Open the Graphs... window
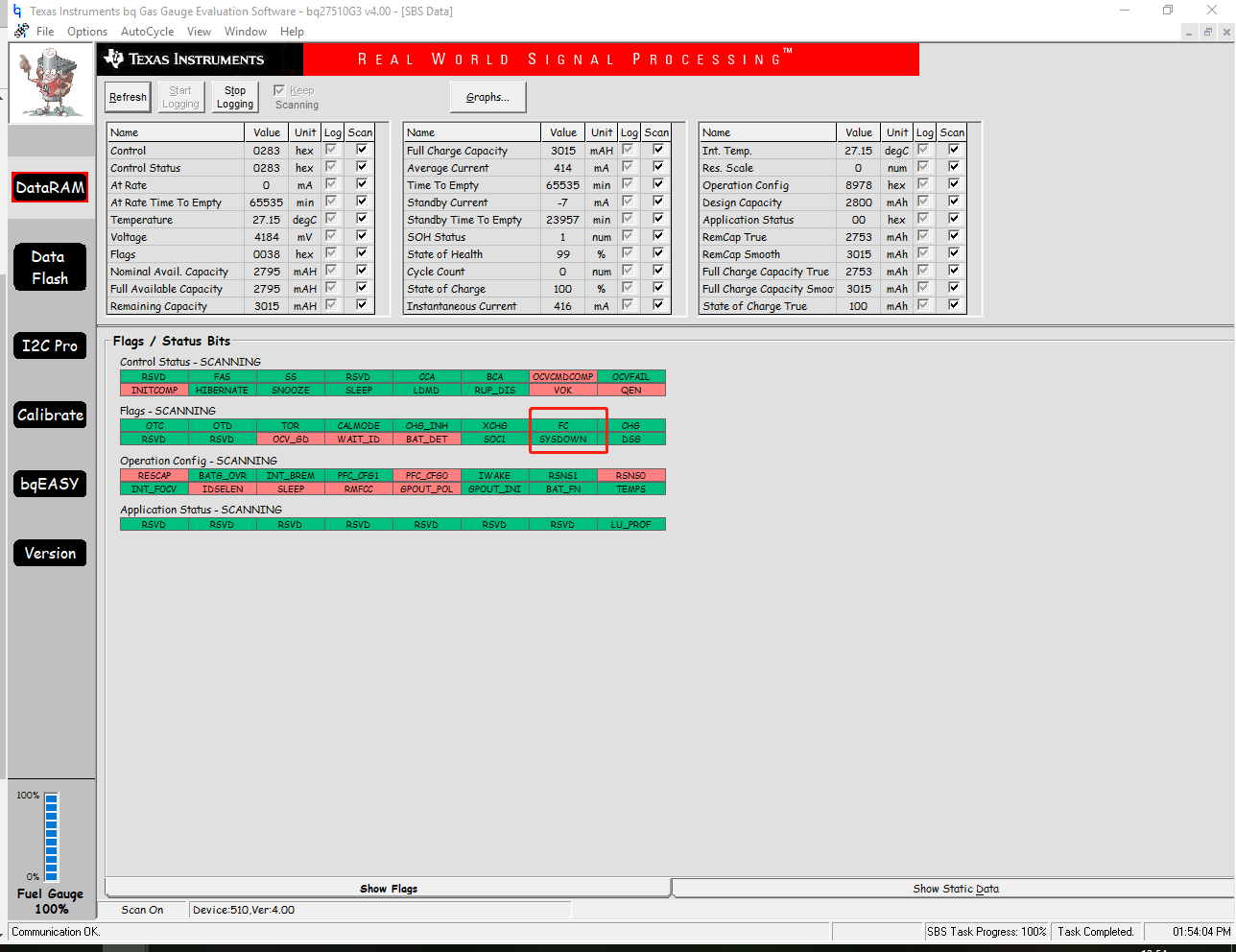1236x952 pixels. (488, 97)
